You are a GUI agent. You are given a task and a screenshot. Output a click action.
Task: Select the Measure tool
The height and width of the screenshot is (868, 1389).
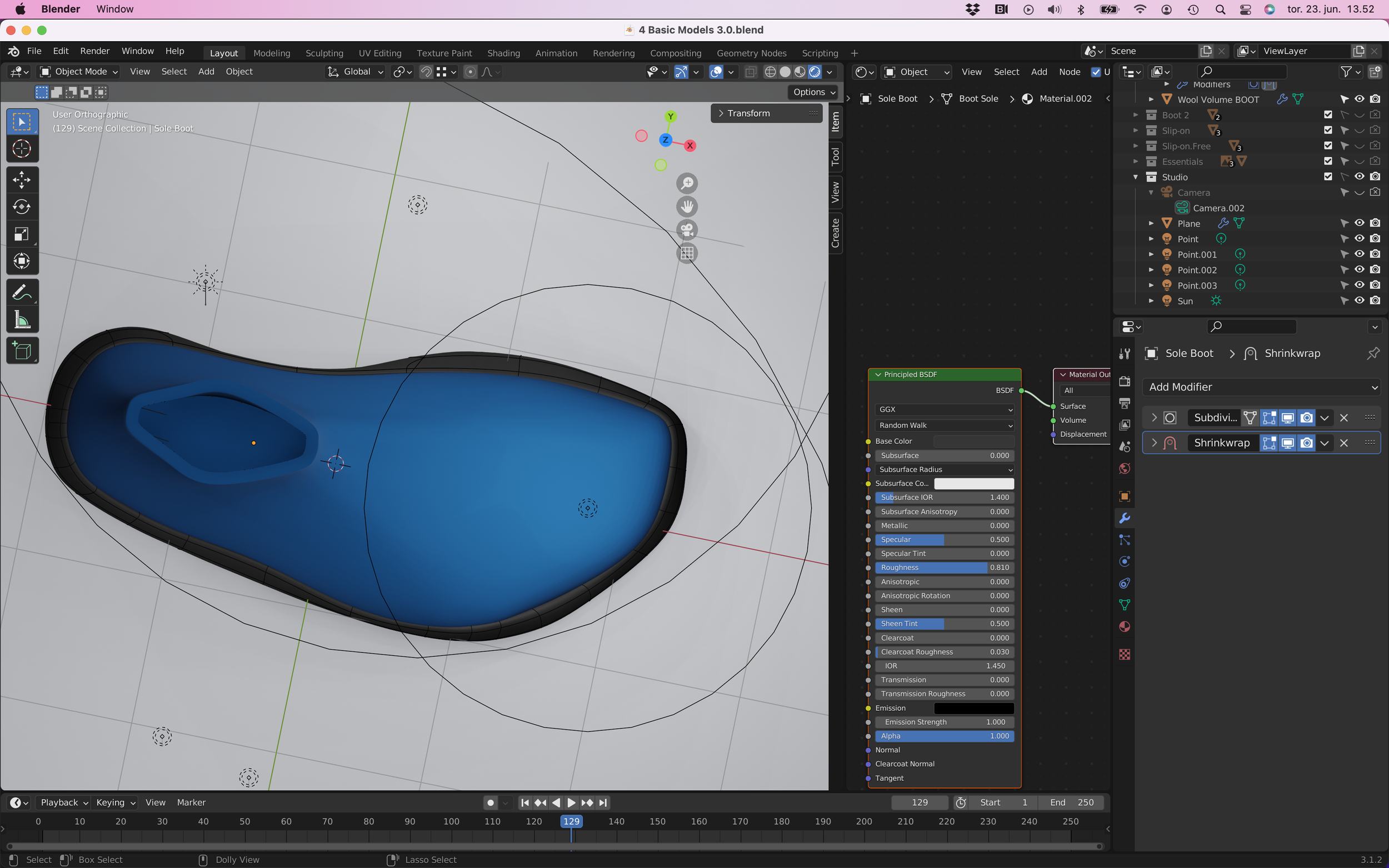click(x=22, y=320)
